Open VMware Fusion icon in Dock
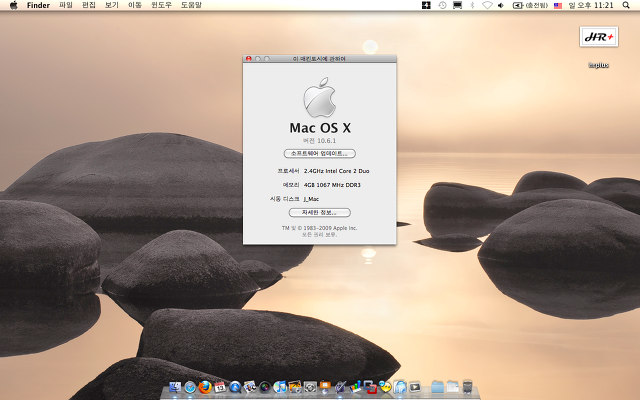 click(x=370, y=387)
